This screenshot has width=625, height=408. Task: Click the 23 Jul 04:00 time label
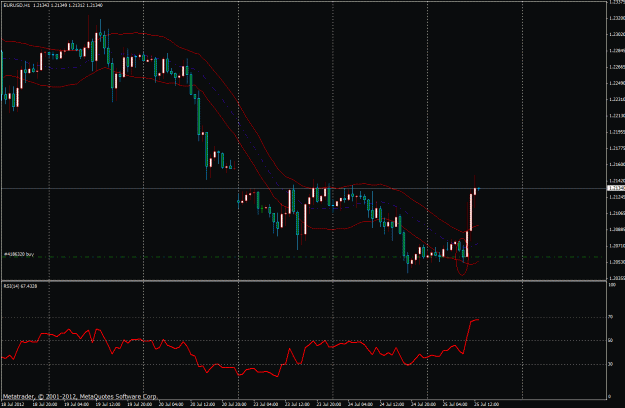point(266,404)
